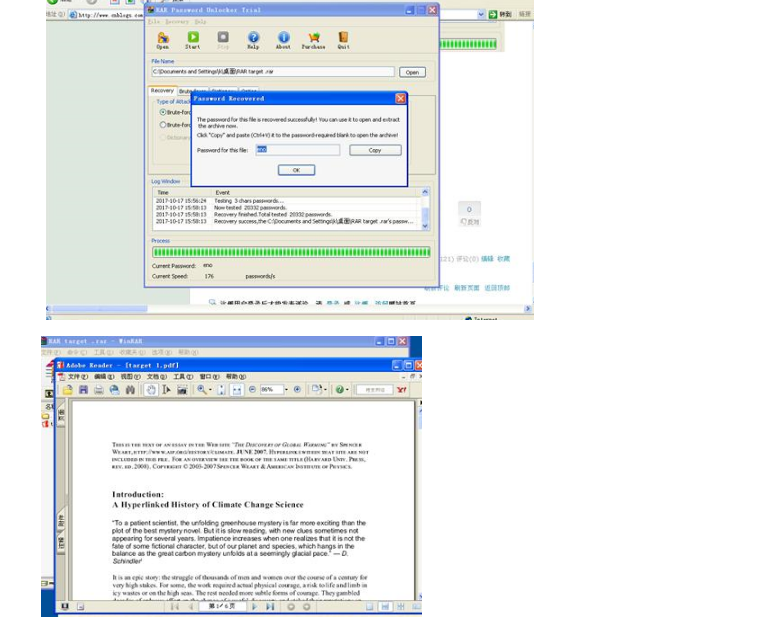Click the Copy button in Password Recovered dialog
The height and width of the screenshot is (637, 775).
(x=375, y=150)
